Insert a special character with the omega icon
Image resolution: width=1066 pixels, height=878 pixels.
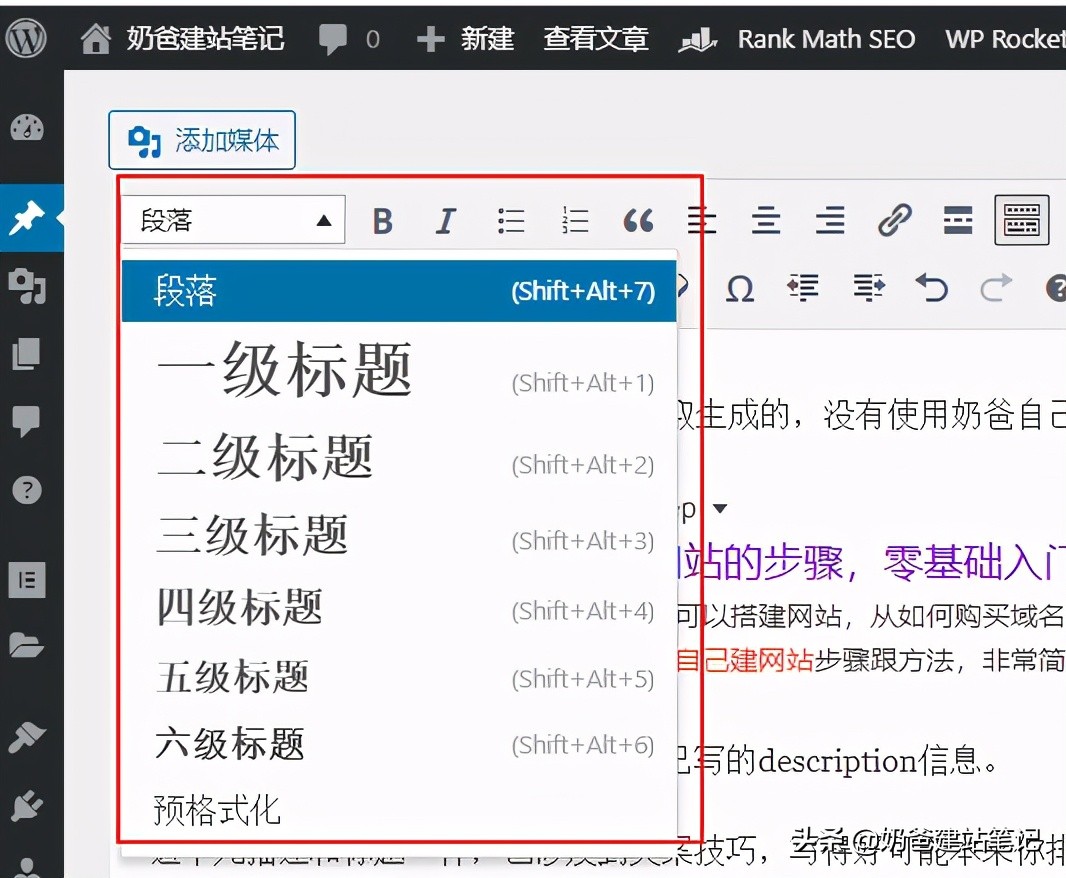[740, 288]
